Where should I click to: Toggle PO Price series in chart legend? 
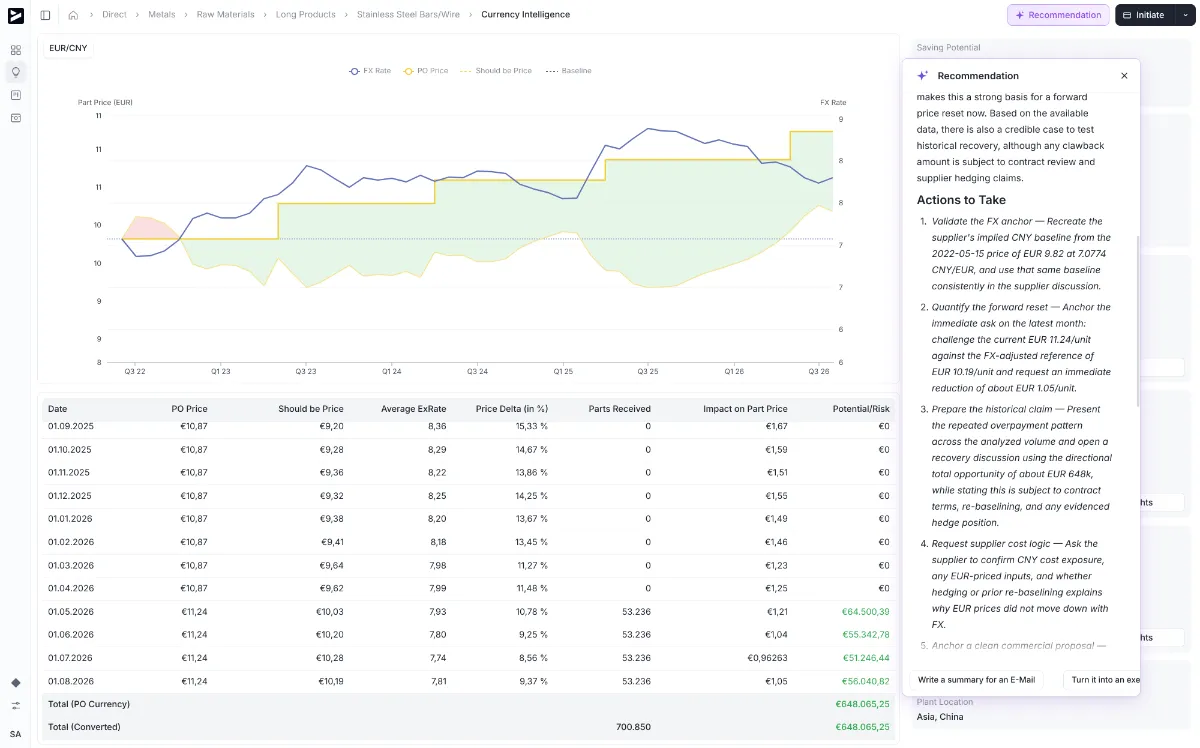point(426,71)
